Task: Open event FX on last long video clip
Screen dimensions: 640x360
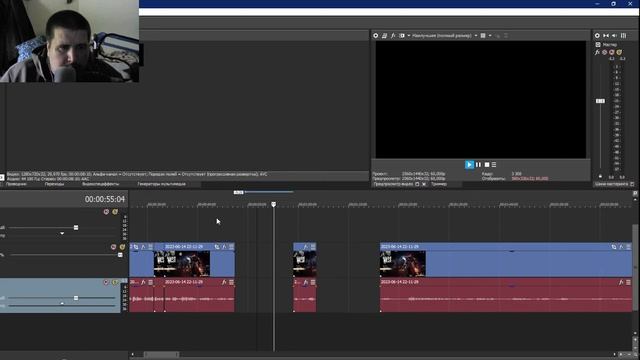Action: coord(621,247)
